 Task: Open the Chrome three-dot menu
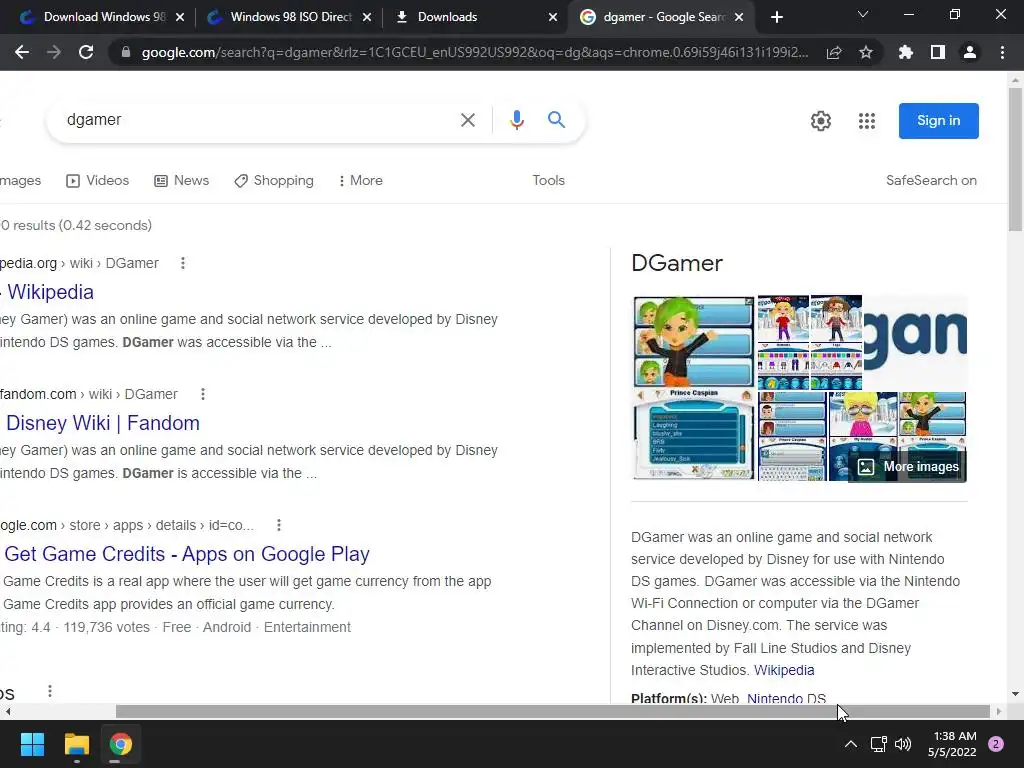click(x=1002, y=52)
